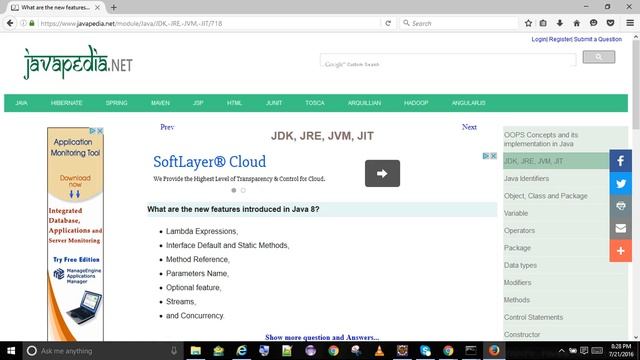Click the Register link
This screenshot has width=640, height=360.
tap(560, 39)
